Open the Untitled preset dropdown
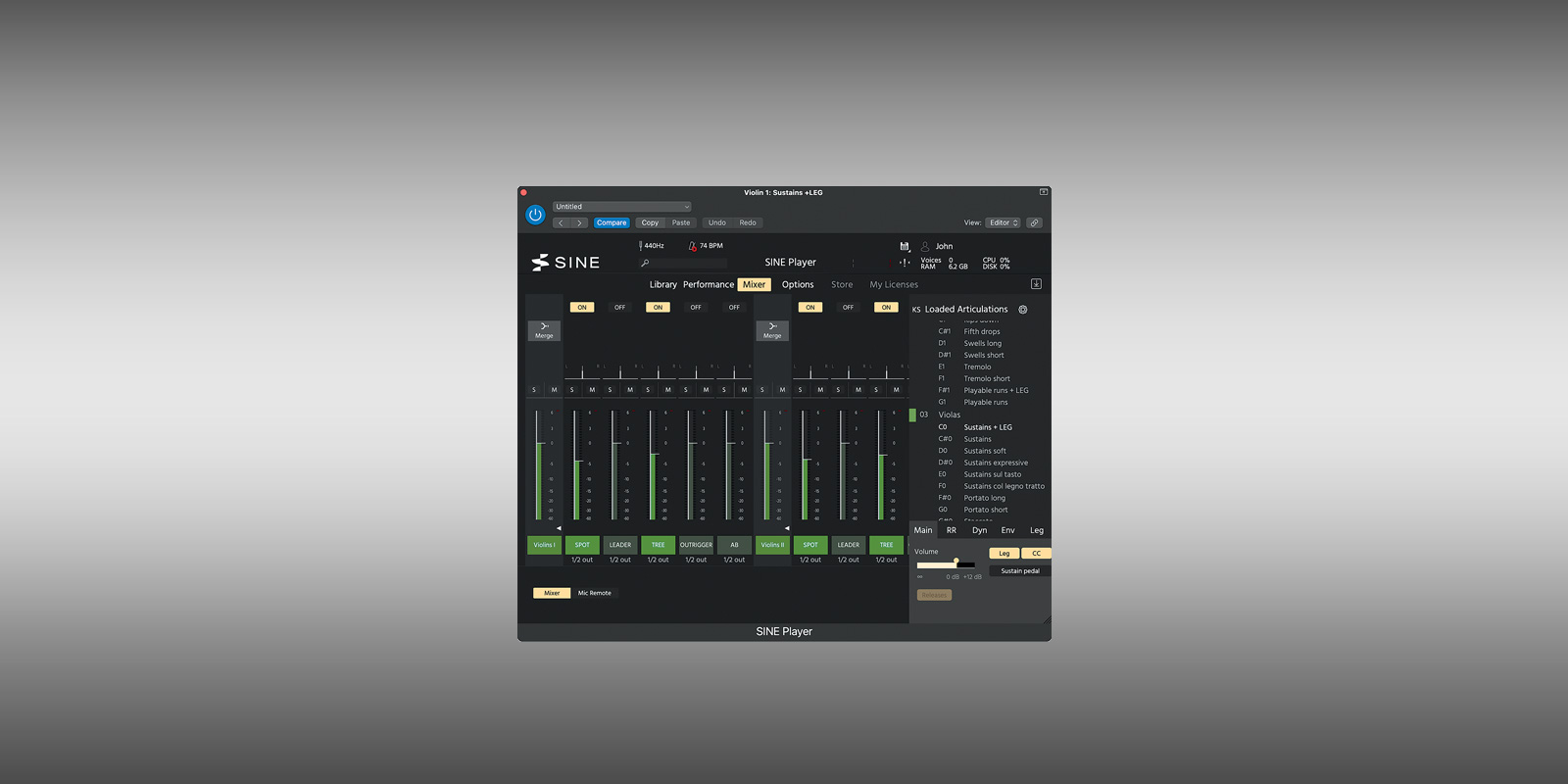 tap(622, 207)
